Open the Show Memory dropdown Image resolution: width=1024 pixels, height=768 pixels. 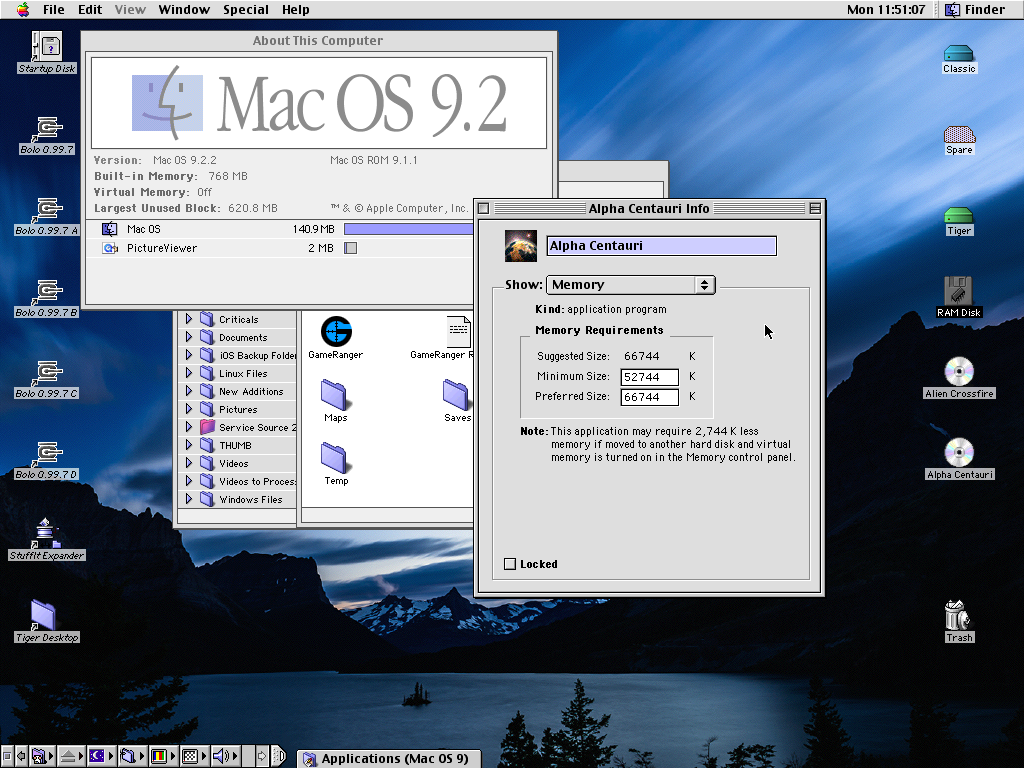630,285
